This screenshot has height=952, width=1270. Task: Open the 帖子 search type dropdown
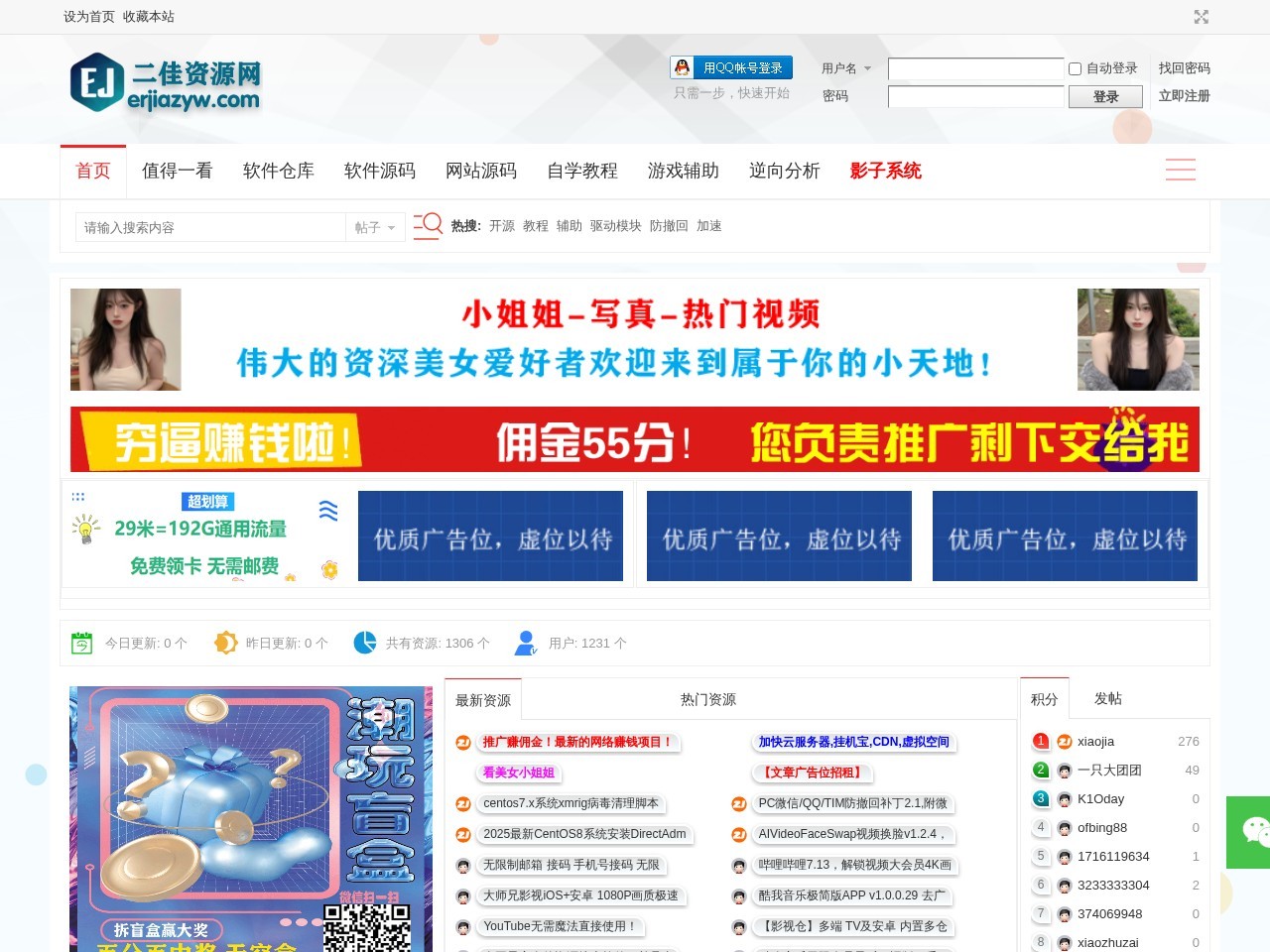(375, 227)
